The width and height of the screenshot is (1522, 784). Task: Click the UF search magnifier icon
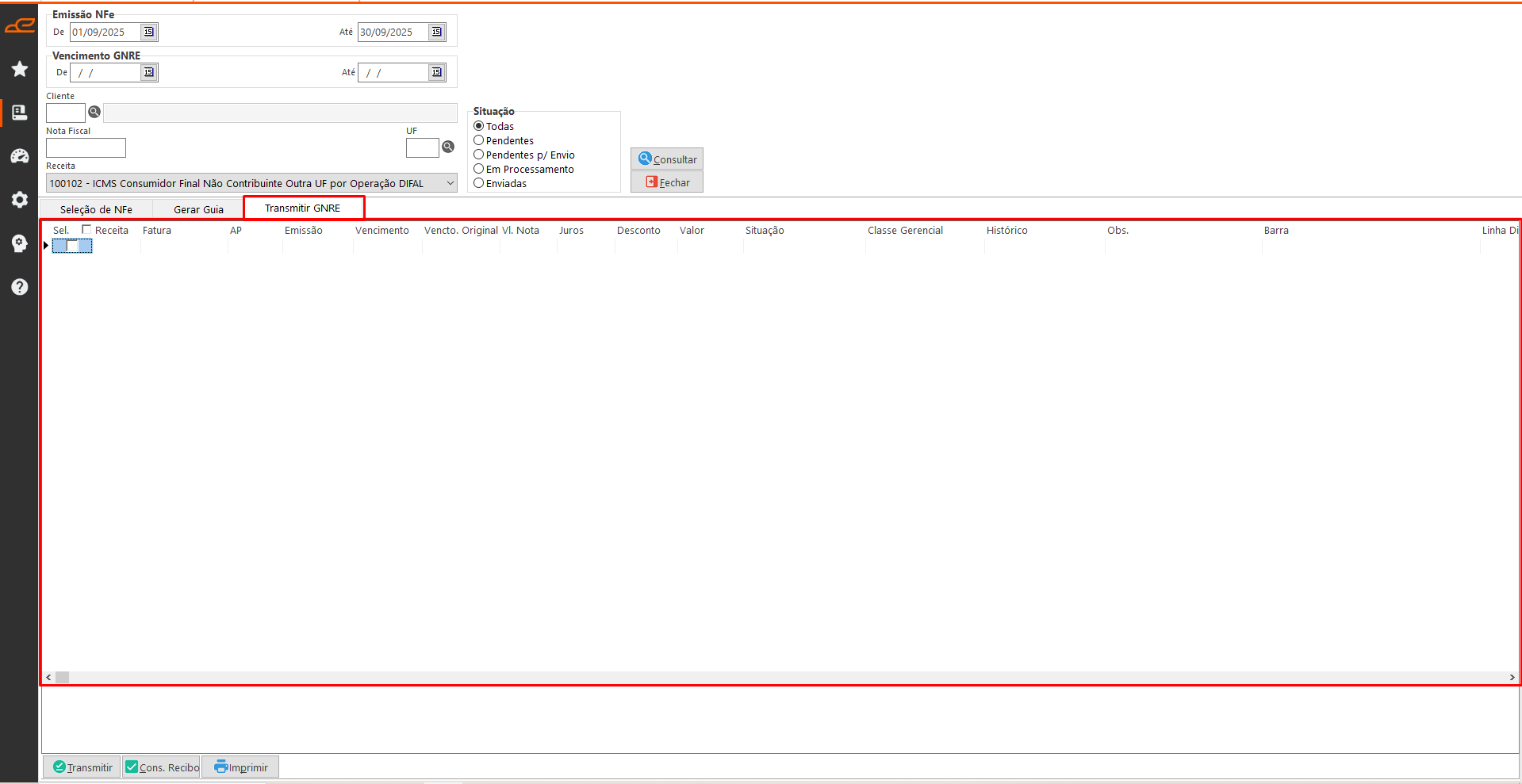[x=448, y=147]
